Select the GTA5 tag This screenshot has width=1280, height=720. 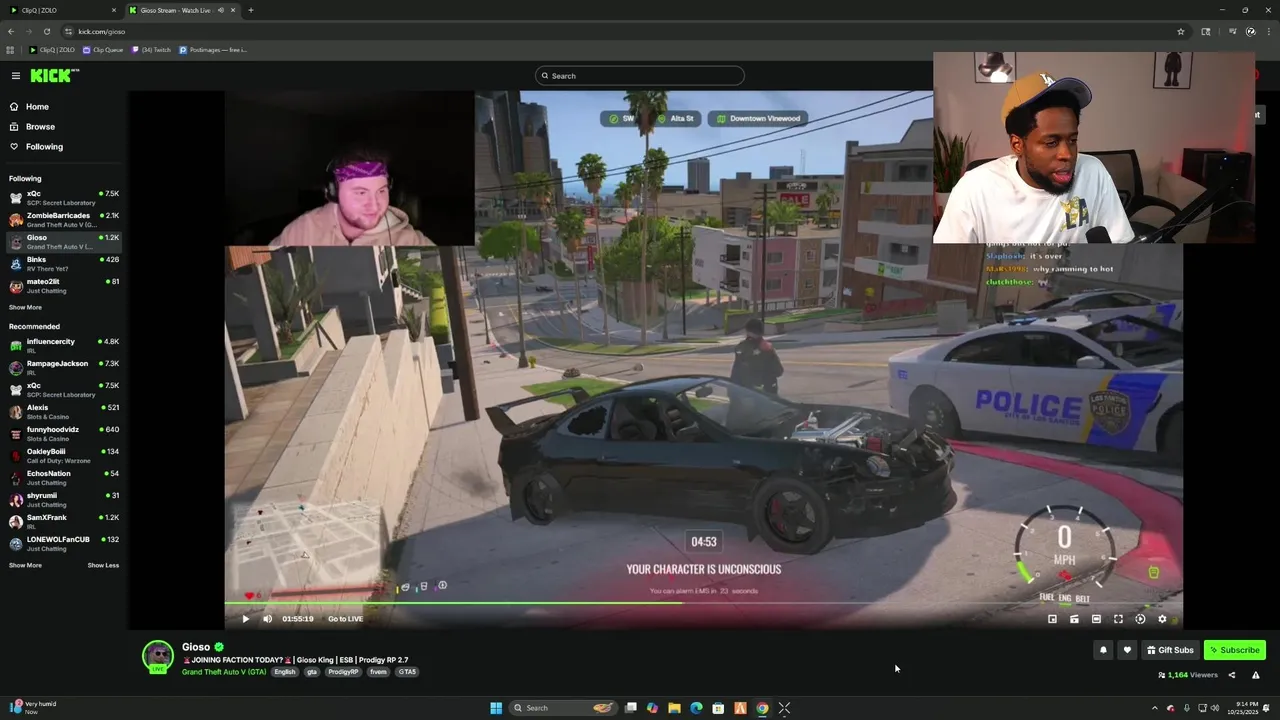click(407, 672)
